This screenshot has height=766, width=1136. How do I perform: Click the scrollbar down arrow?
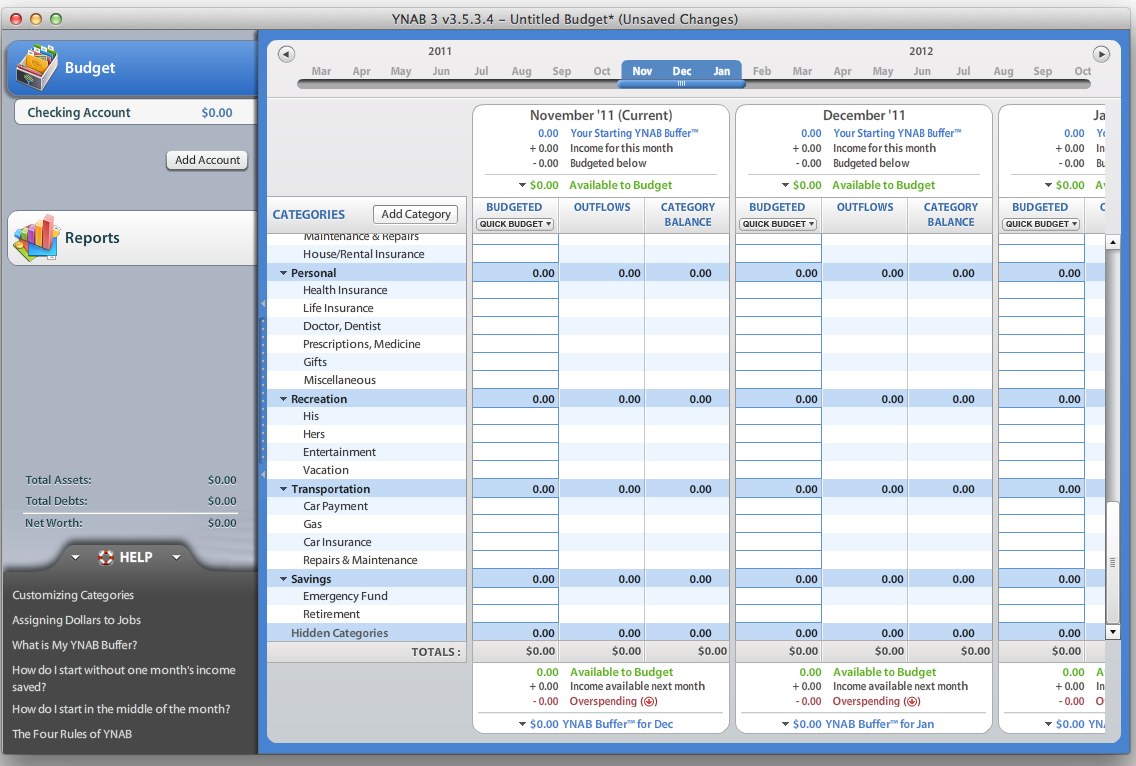point(1113,632)
